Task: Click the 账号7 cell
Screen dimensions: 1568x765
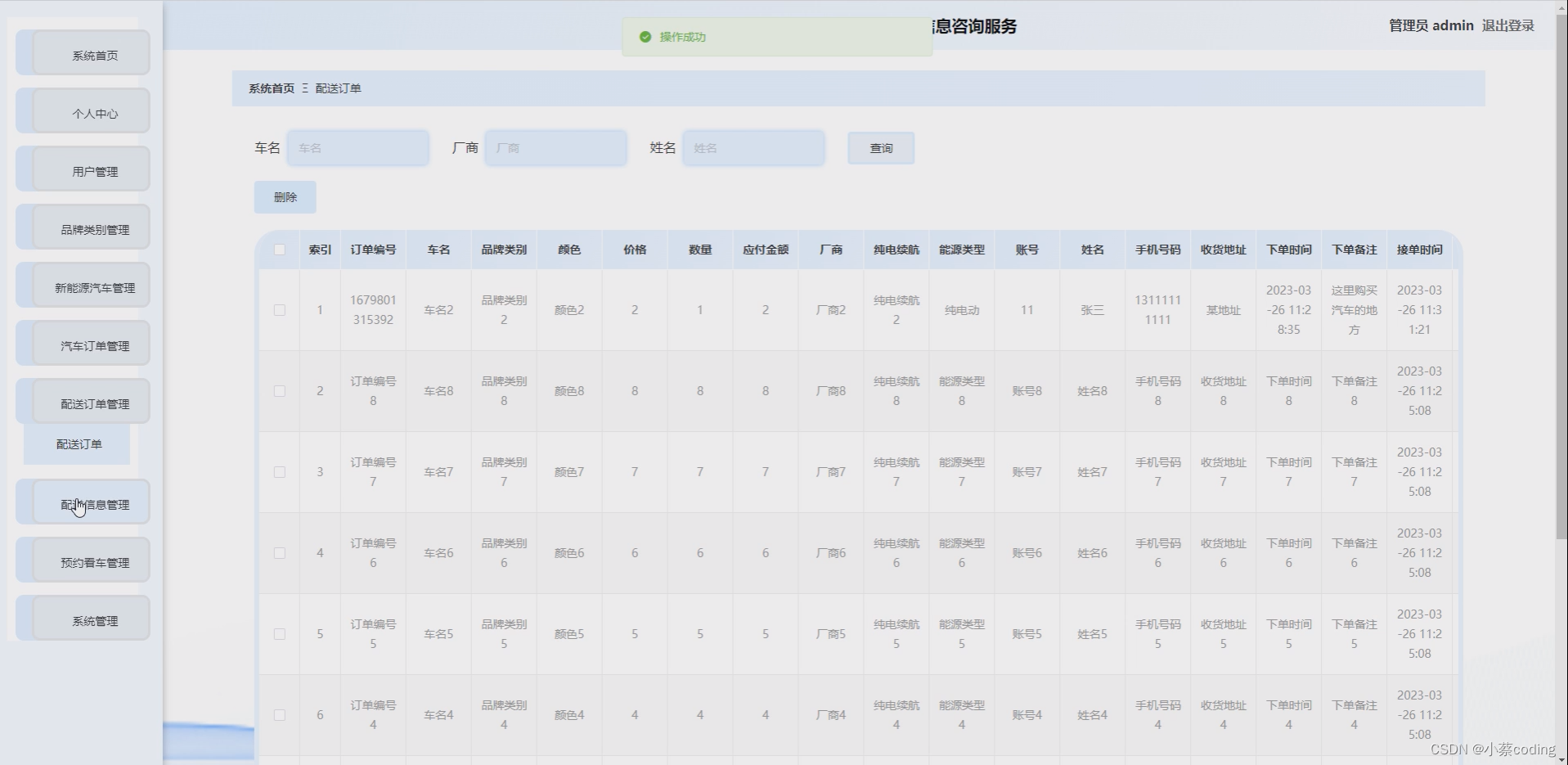Action: coord(1027,472)
